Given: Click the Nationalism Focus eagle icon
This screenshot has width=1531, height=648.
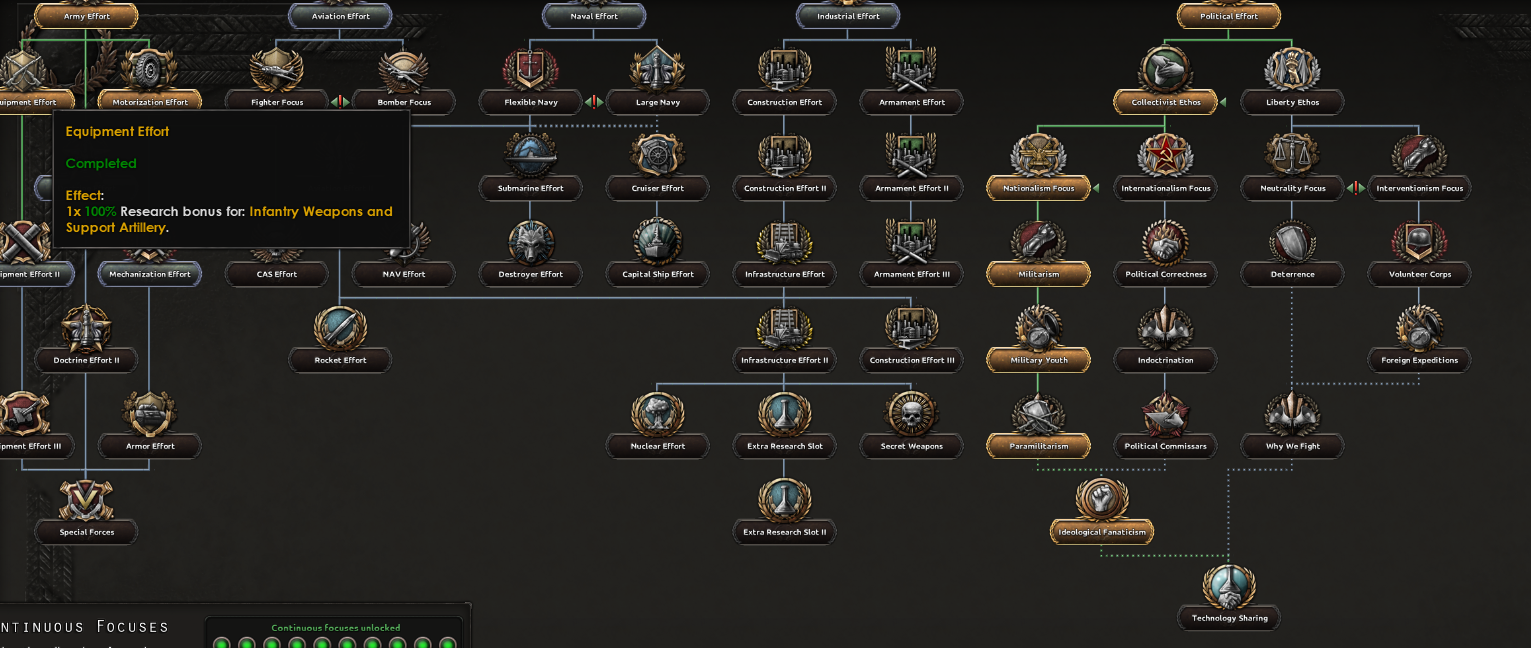Looking at the screenshot, I should (x=1038, y=157).
